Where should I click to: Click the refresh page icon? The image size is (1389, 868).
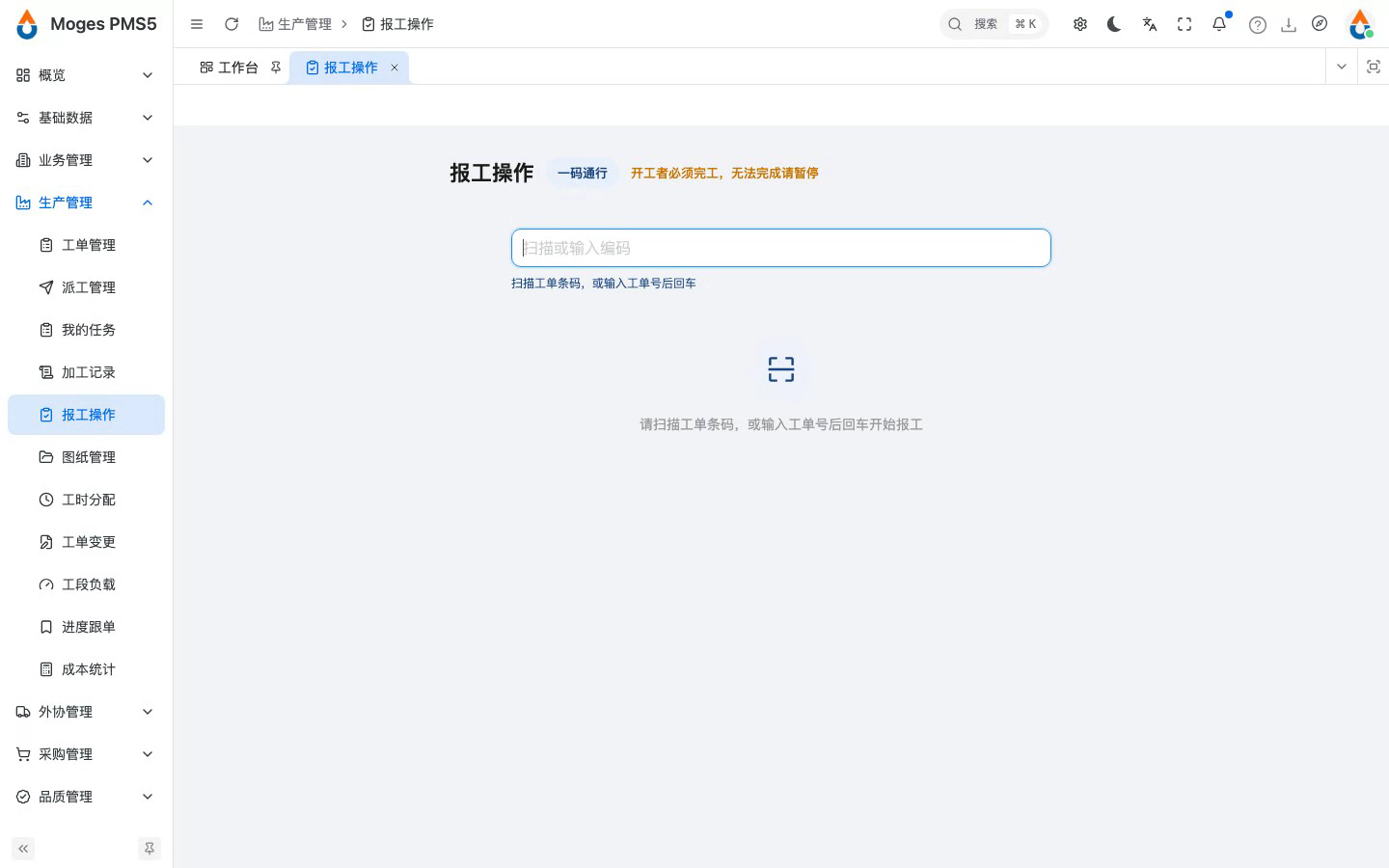pos(231,24)
